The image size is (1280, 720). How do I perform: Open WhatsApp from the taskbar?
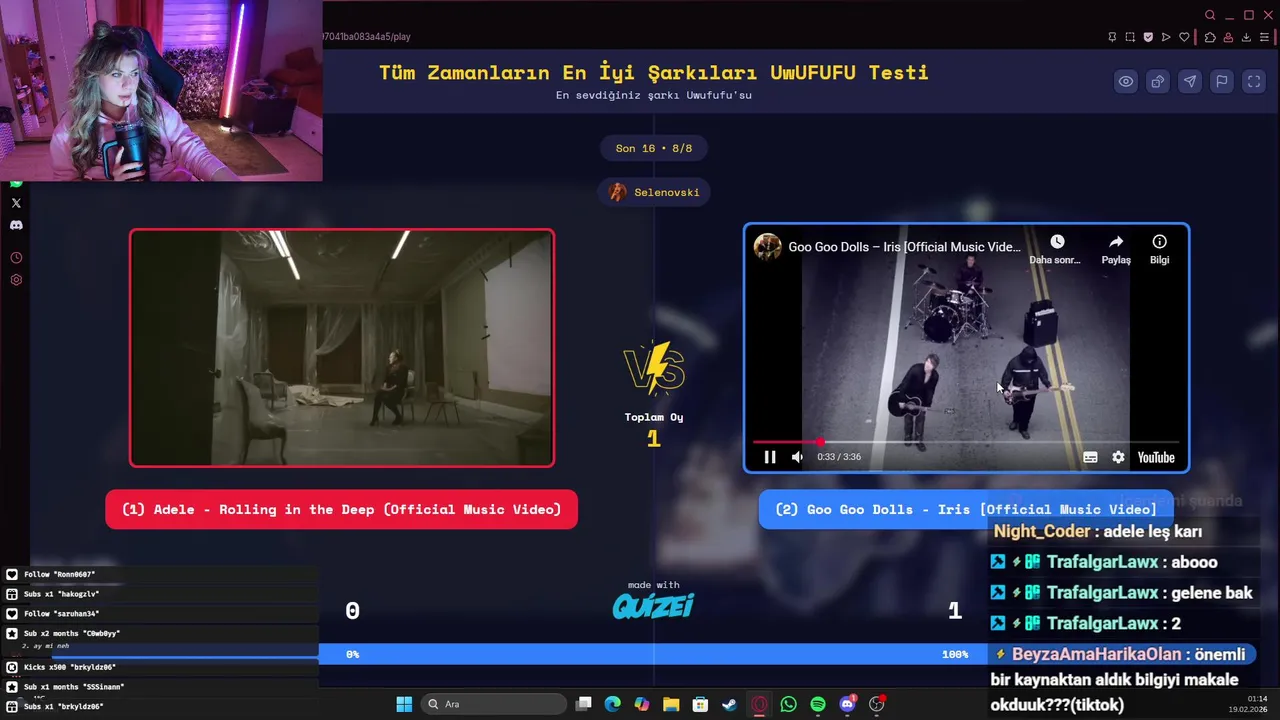[x=788, y=704]
